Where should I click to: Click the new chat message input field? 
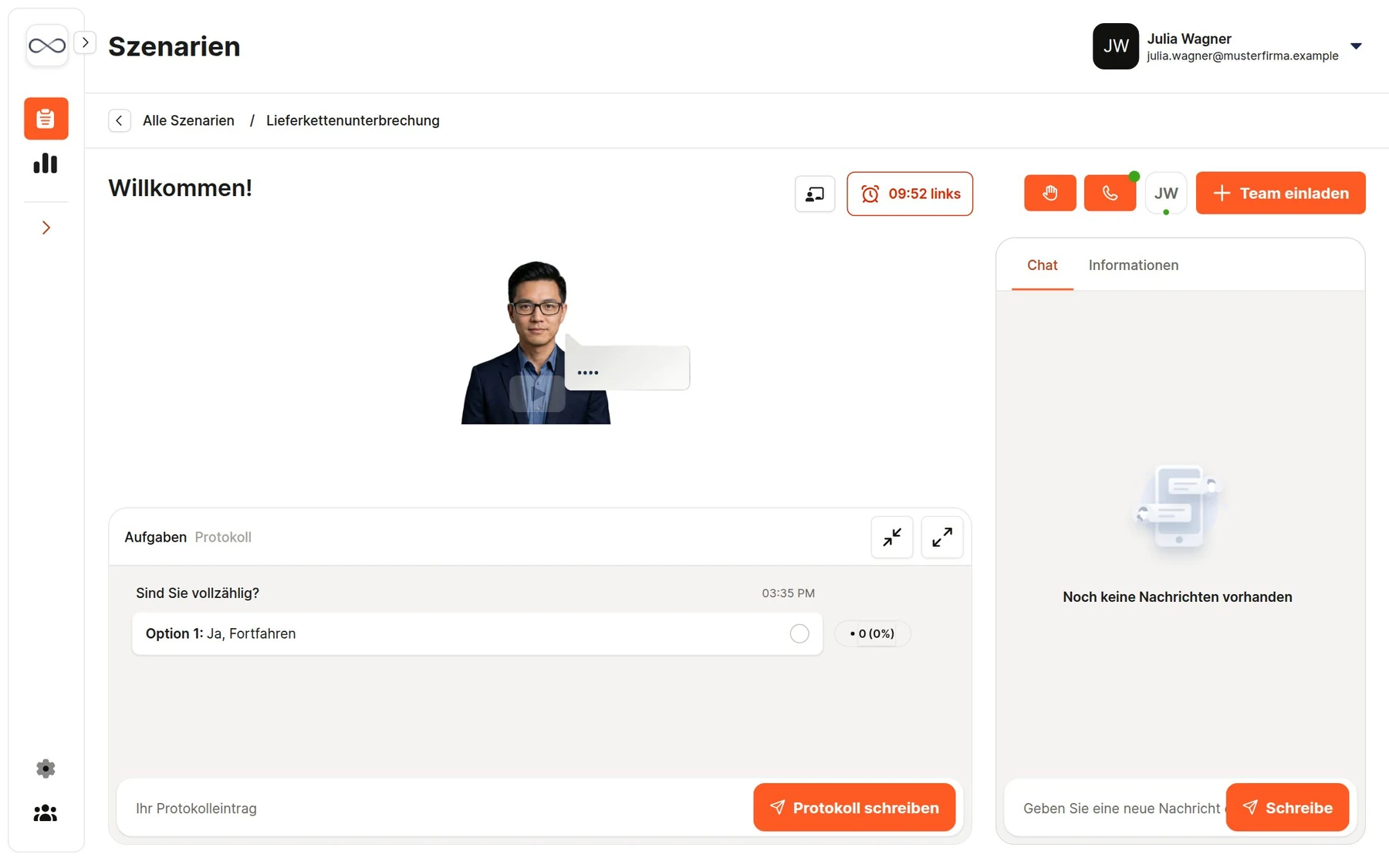(x=1120, y=808)
